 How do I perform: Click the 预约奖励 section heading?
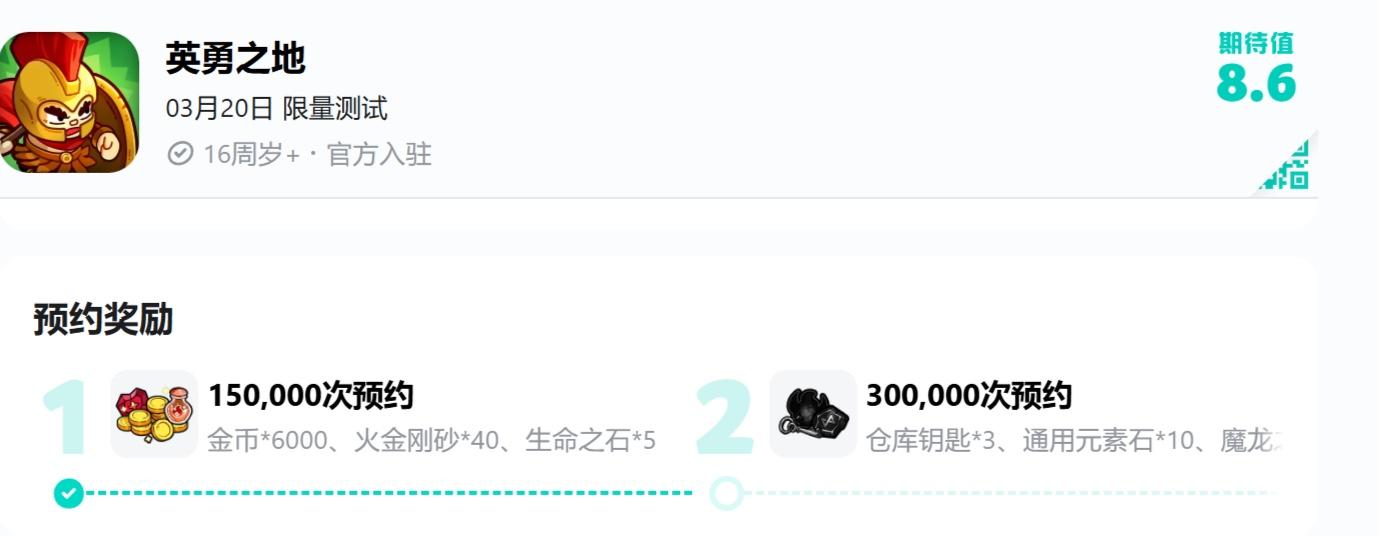tap(103, 320)
